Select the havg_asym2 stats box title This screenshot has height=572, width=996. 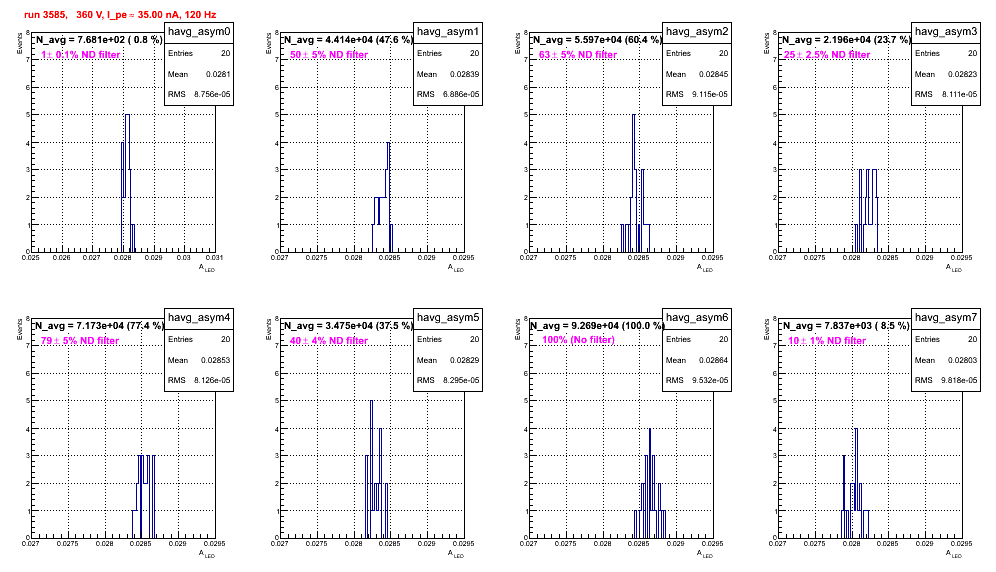pyautogui.click(x=697, y=32)
